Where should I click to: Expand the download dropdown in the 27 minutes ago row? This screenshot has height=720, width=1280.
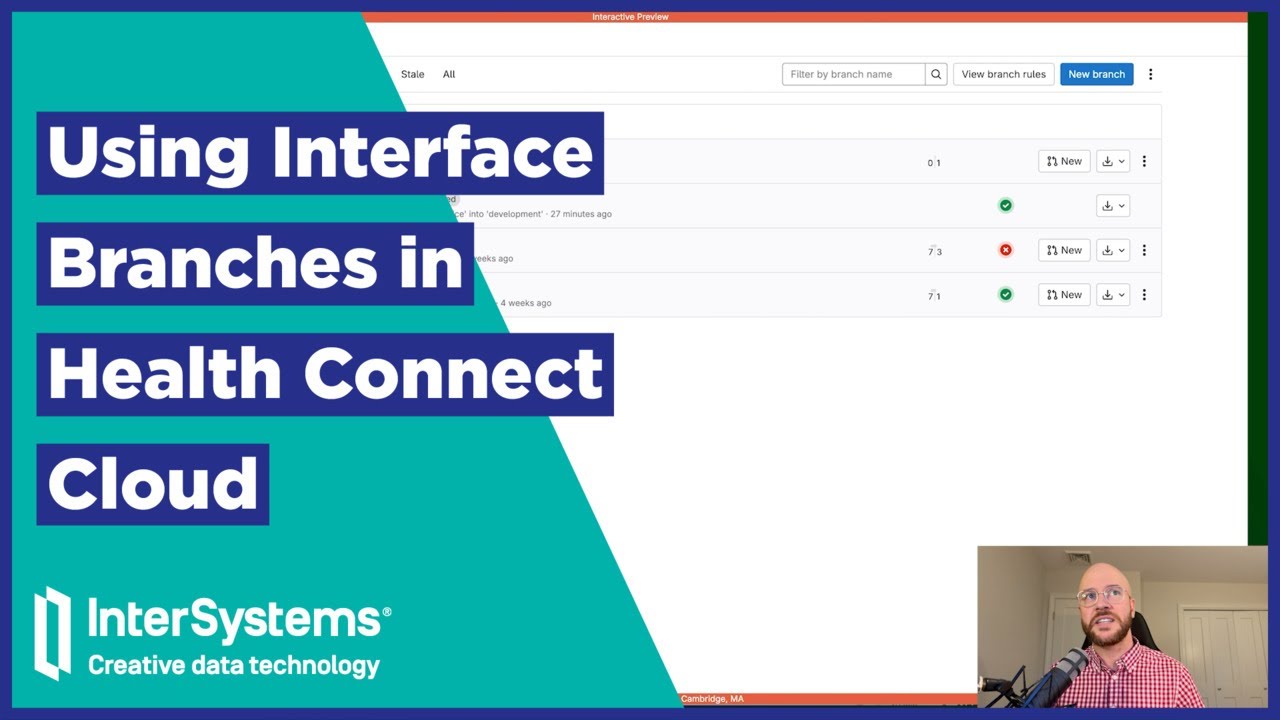pos(1113,206)
